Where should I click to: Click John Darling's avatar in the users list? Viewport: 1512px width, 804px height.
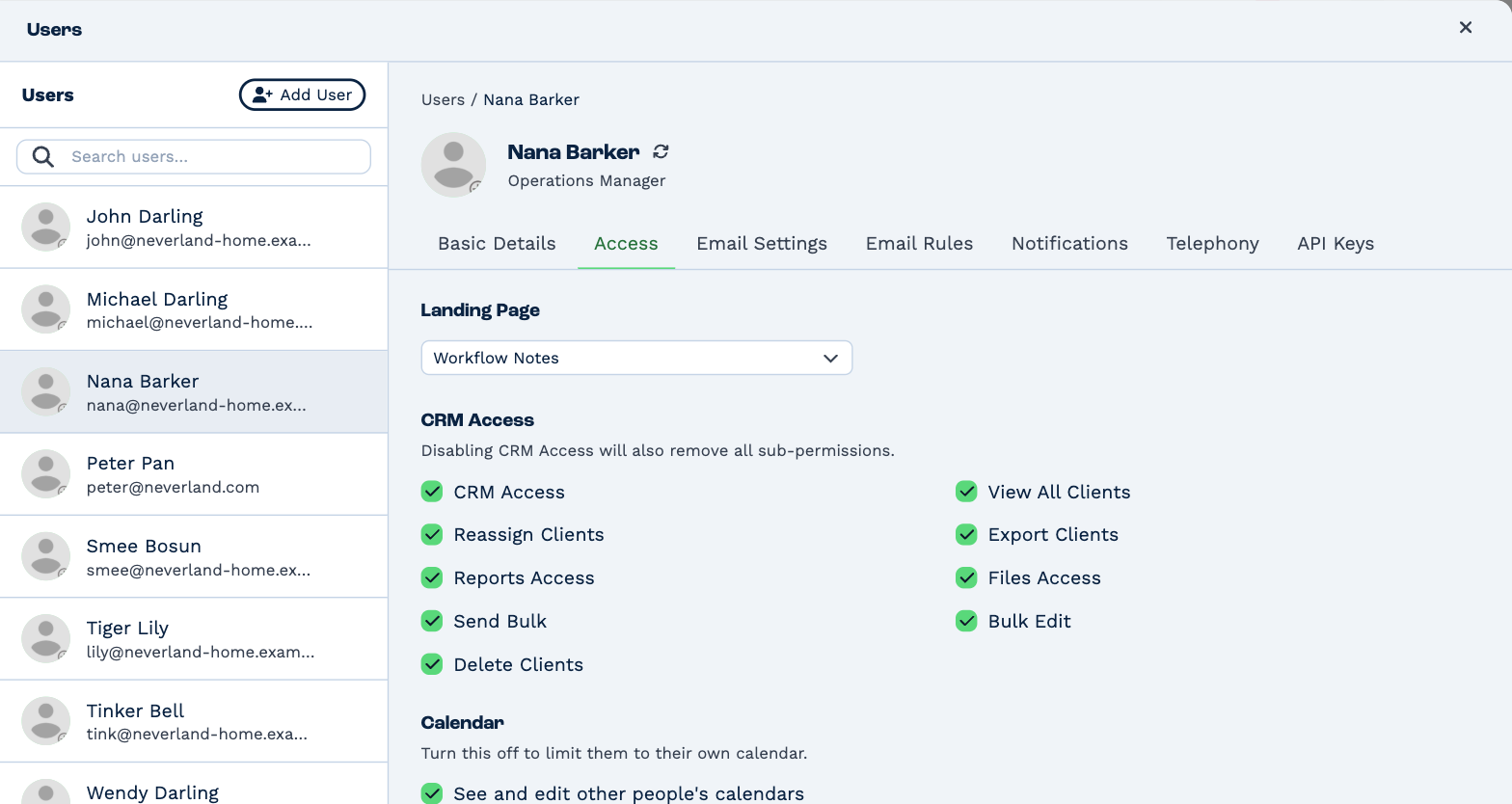[x=46, y=227]
